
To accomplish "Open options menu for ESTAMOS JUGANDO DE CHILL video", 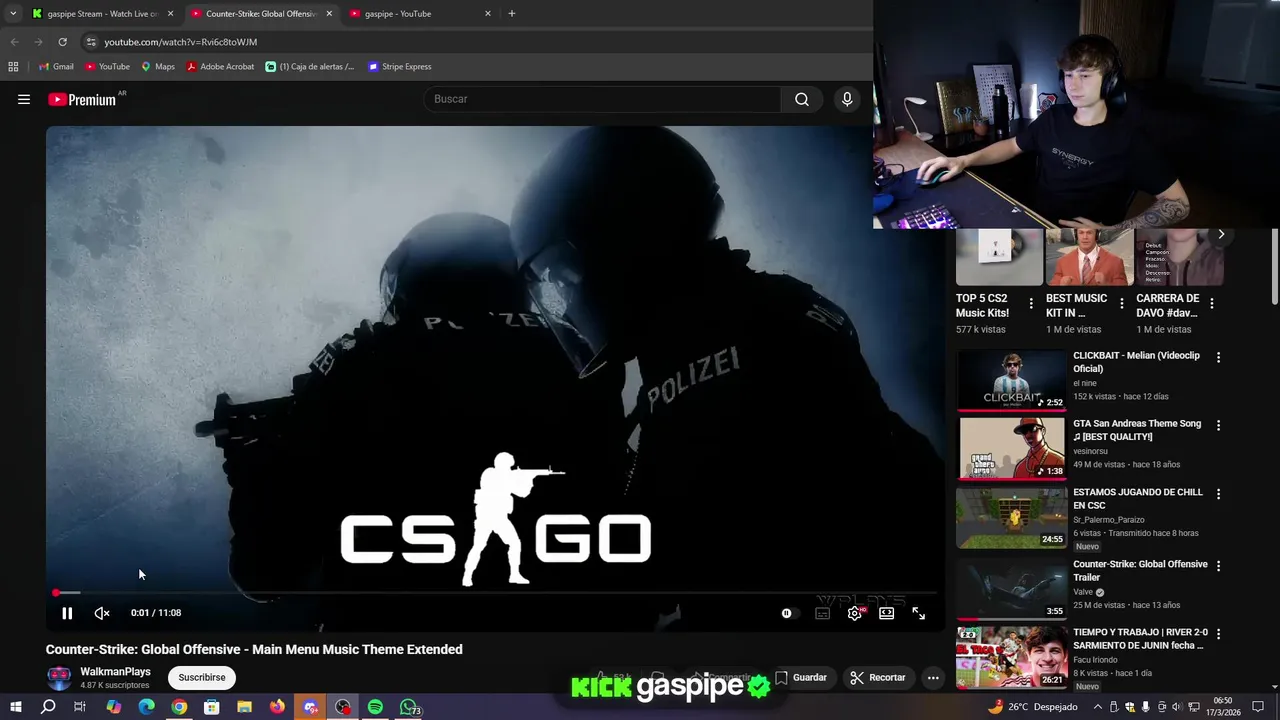I will tap(1218, 494).
